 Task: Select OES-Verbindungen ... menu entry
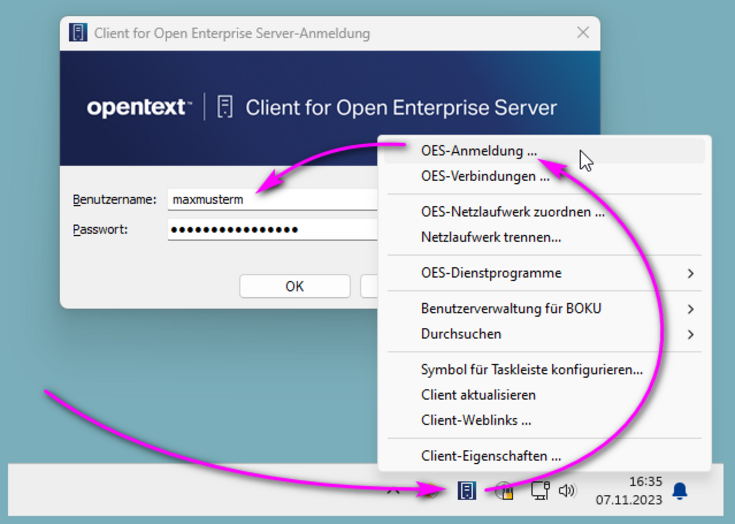click(544, 176)
